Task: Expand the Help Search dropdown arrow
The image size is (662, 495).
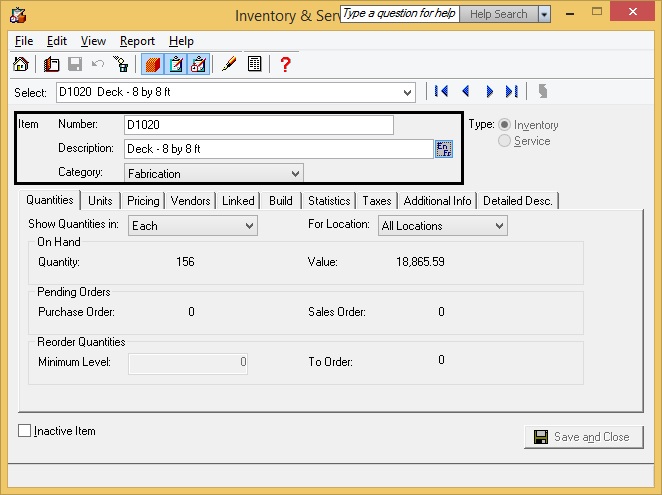Action: 544,15
